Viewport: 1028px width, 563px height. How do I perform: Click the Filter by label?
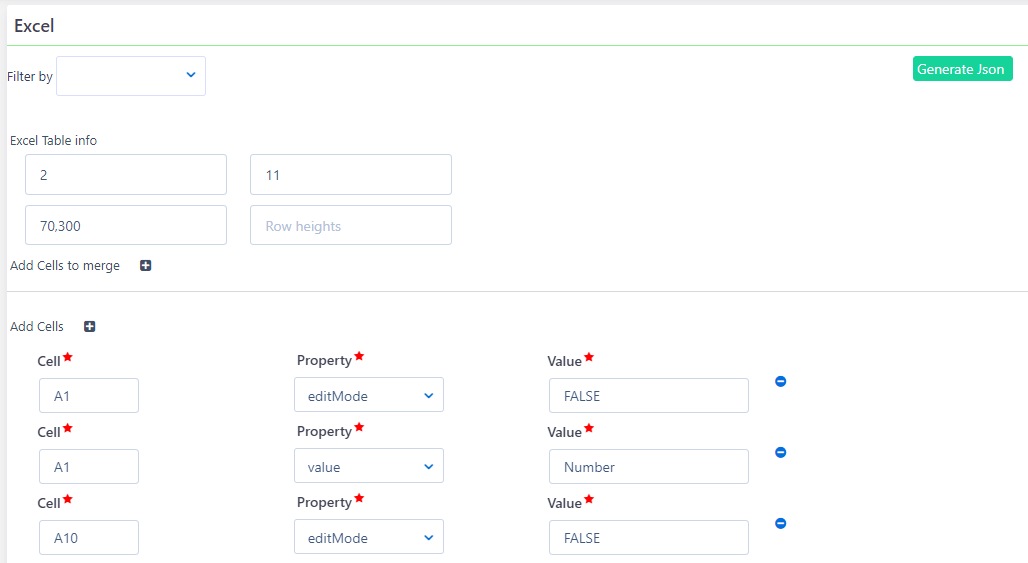(x=30, y=77)
